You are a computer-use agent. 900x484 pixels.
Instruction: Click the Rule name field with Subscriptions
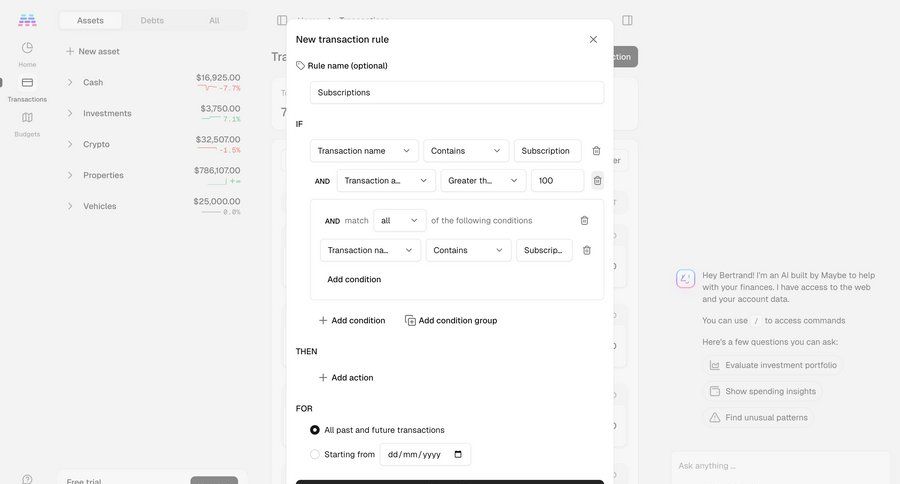[457, 92]
